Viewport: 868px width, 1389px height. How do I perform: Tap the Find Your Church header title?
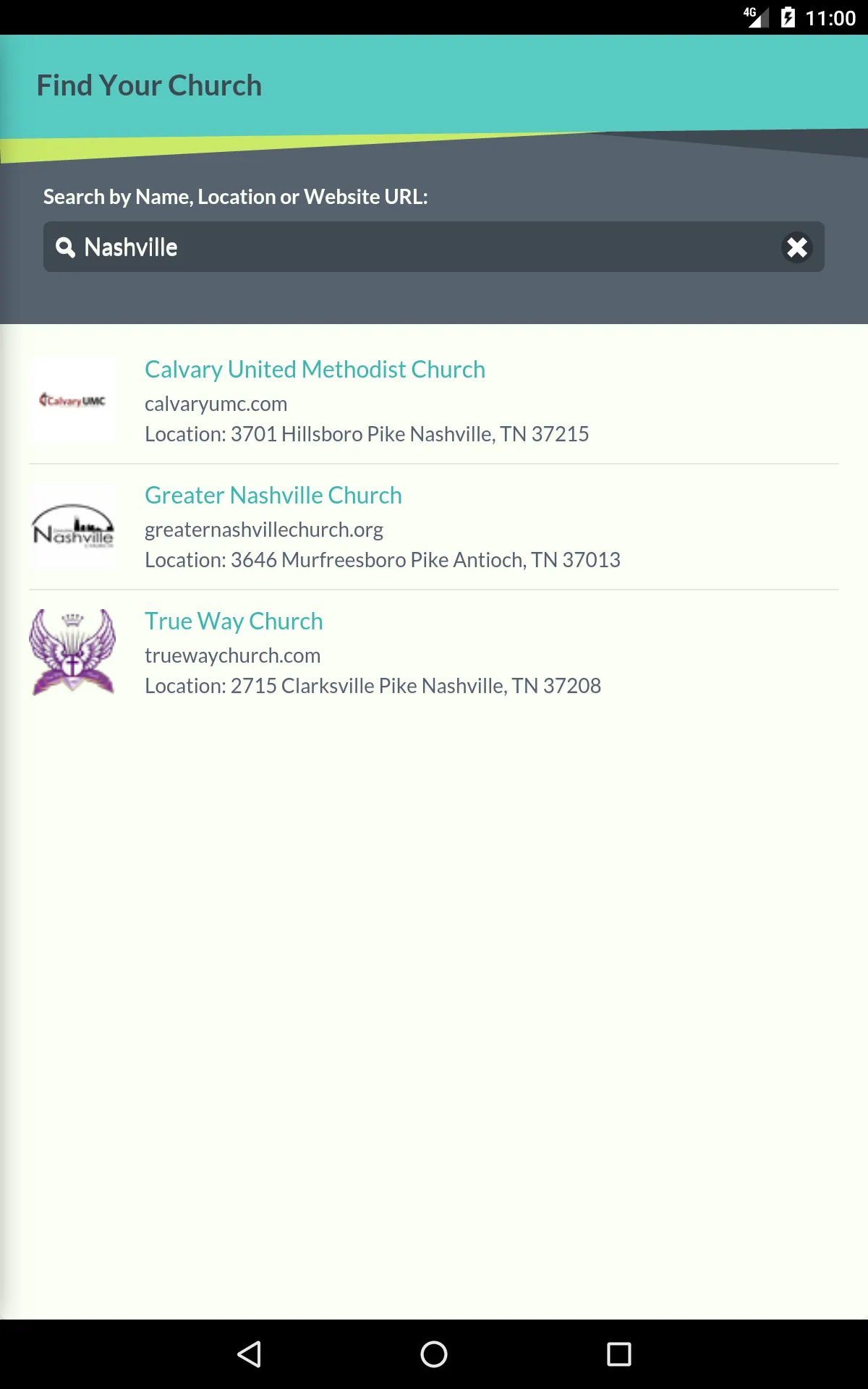[149, 85]
